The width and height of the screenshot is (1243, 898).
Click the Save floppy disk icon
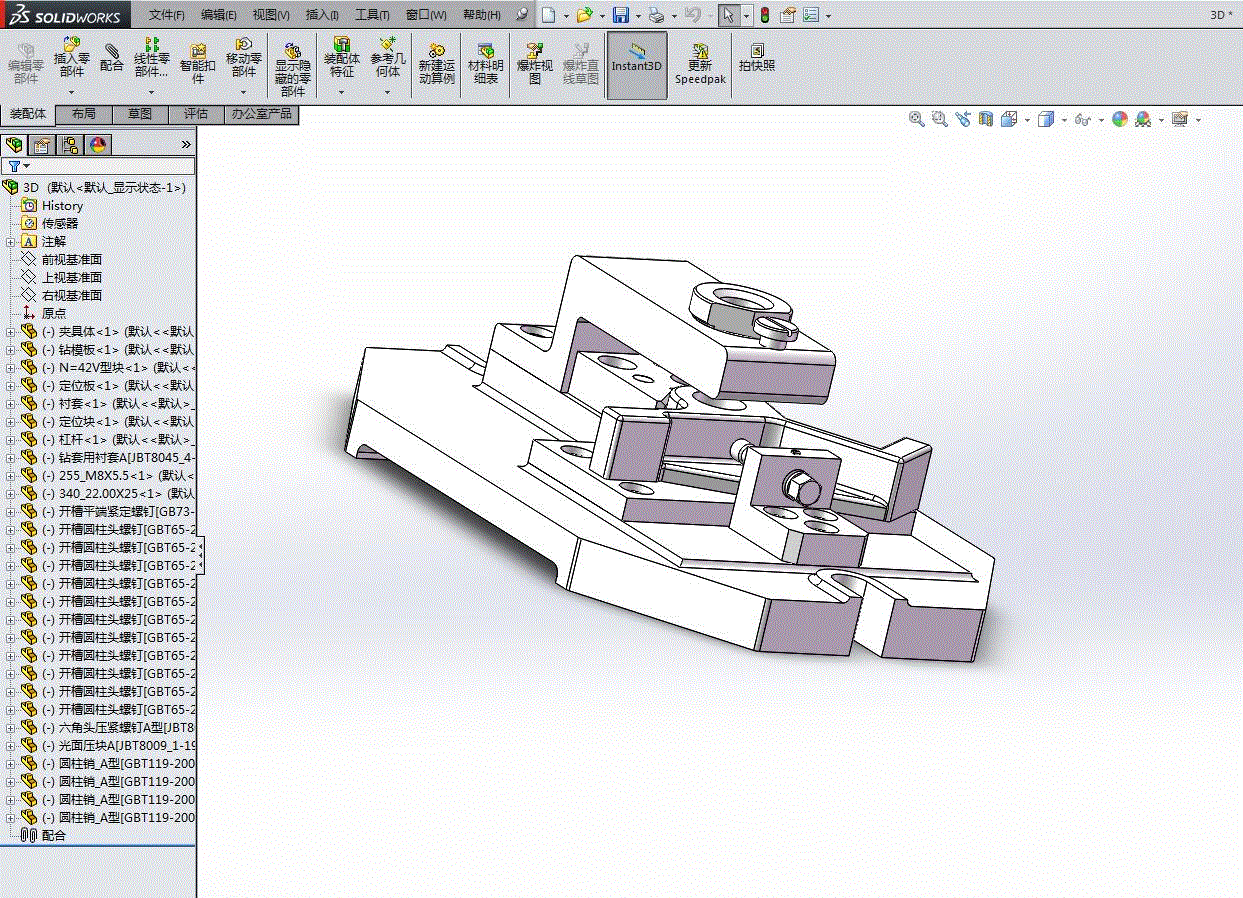point(621,15)
